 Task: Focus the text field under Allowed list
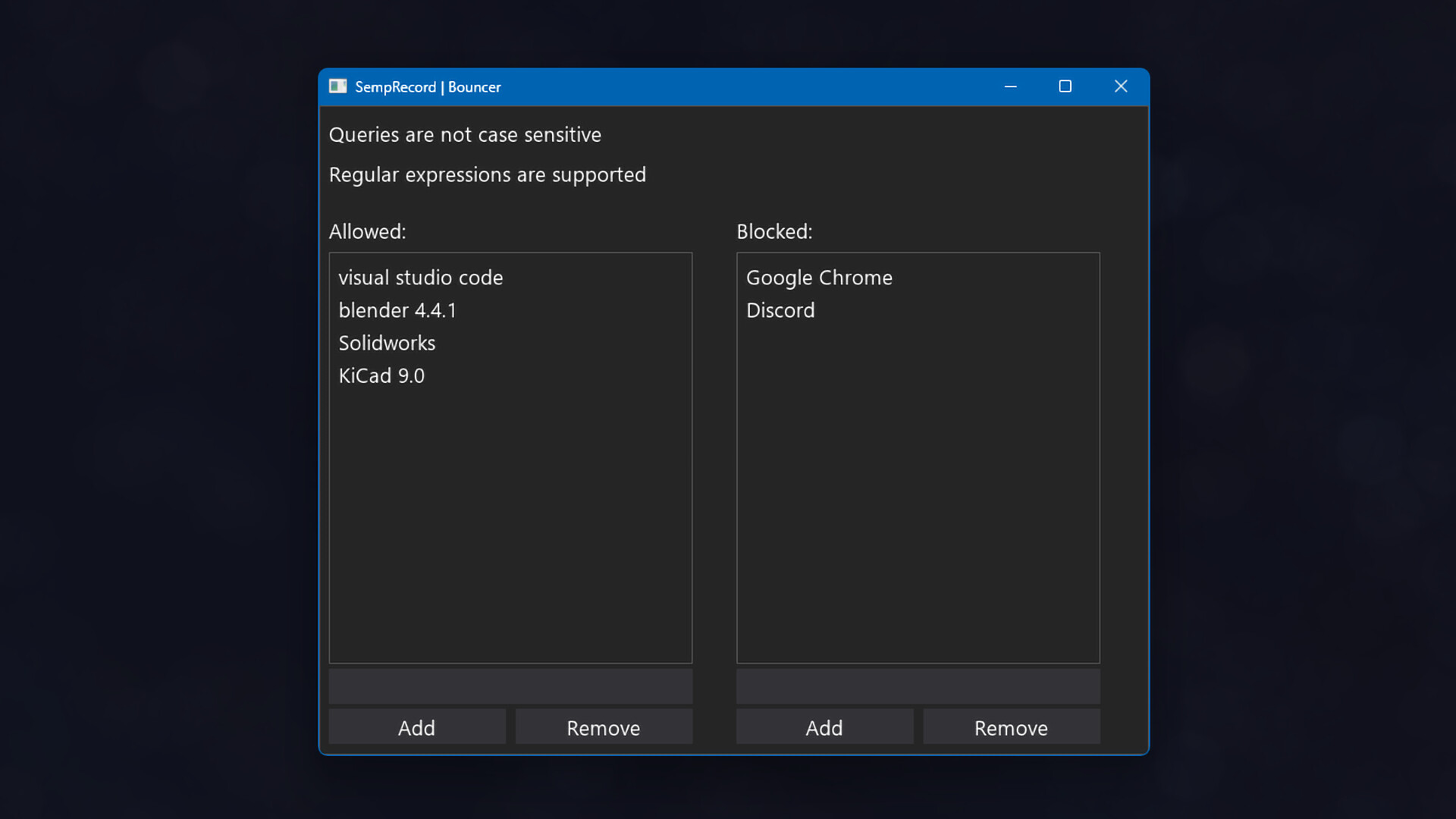pos(510,686)
